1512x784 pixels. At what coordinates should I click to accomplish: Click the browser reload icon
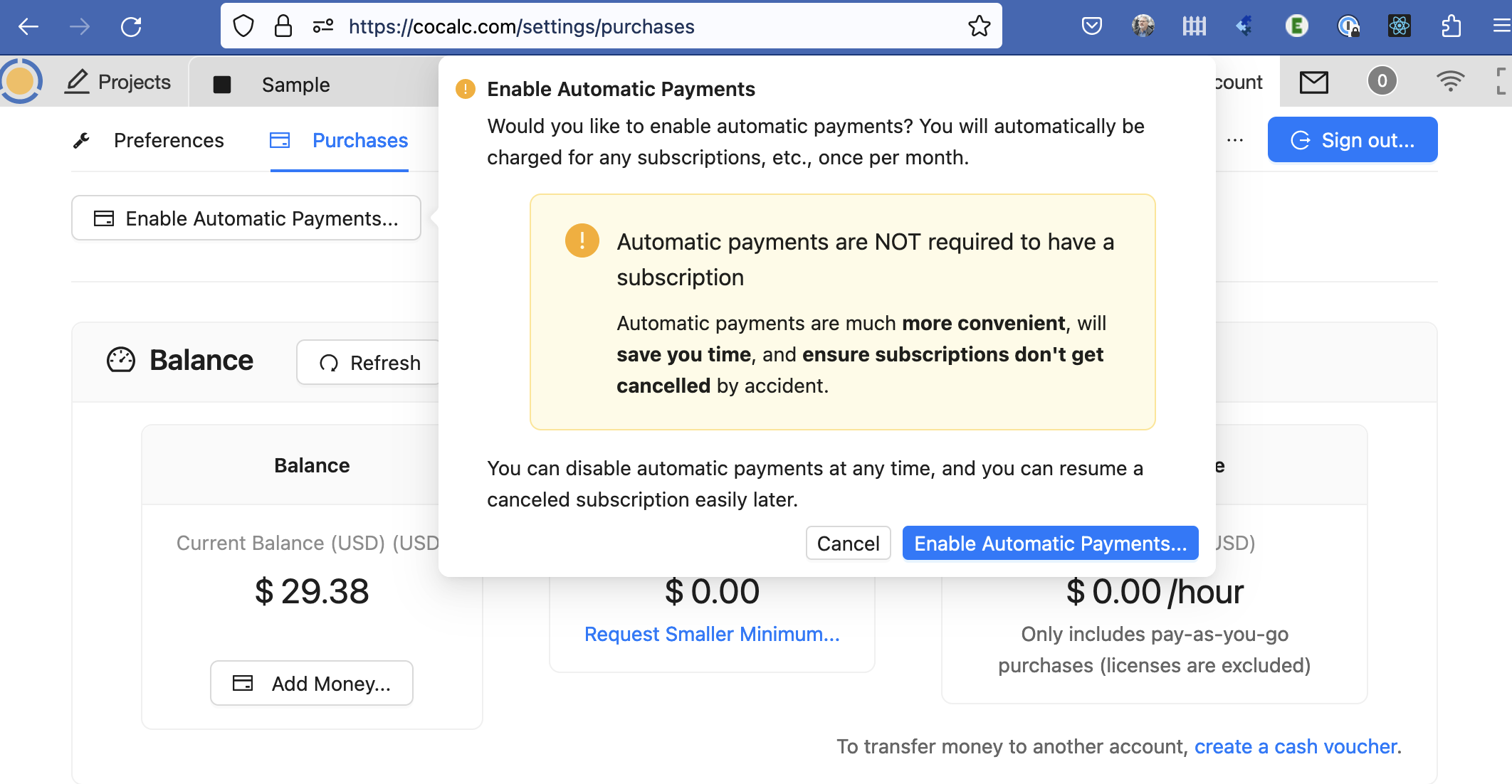(x=131, y=27)
